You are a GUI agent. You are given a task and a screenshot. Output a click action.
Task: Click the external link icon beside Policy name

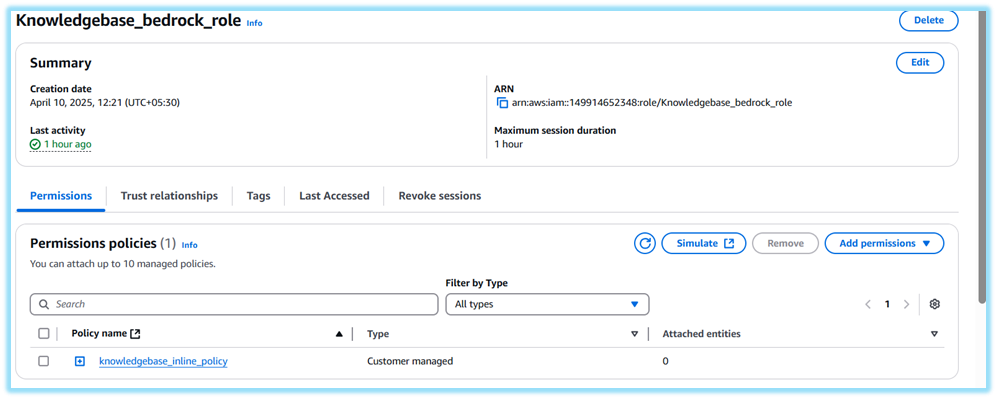(x=135, y=334)
